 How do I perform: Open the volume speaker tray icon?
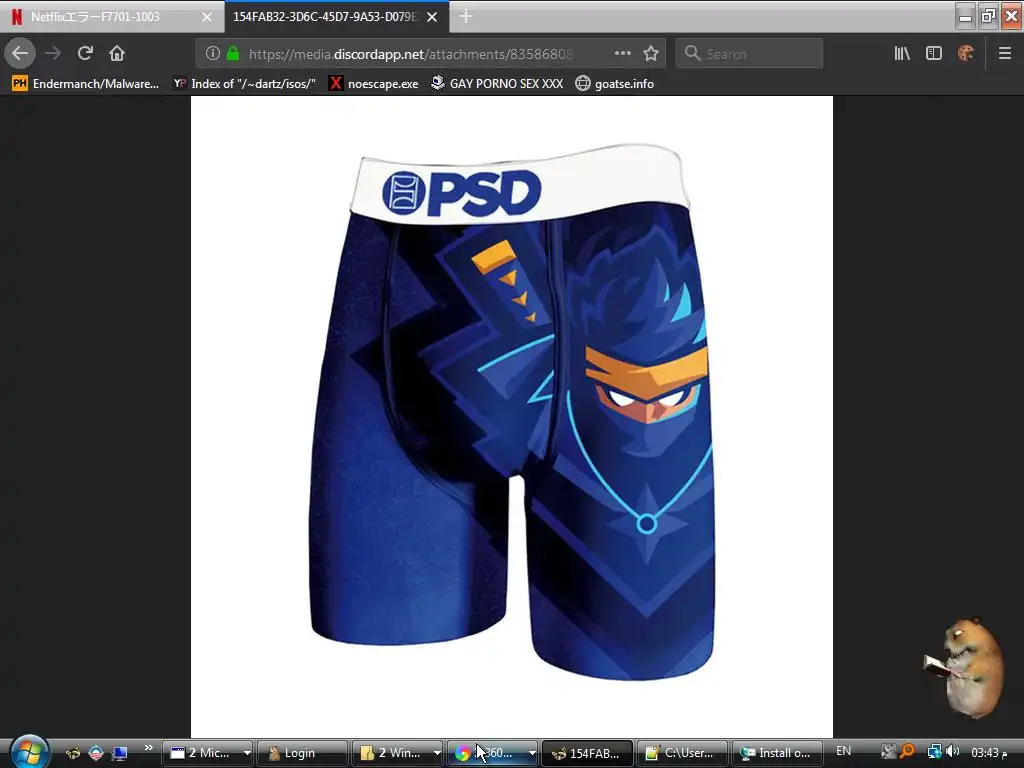[x=953, y=752]
